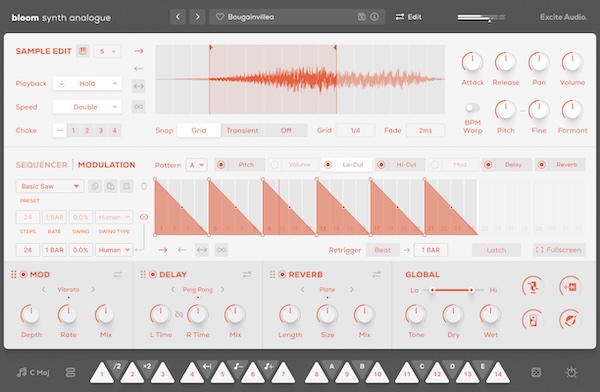Open Mod effect routing settings icon
The height and width of the screenshot is (392, 600).
click(117, 274)
